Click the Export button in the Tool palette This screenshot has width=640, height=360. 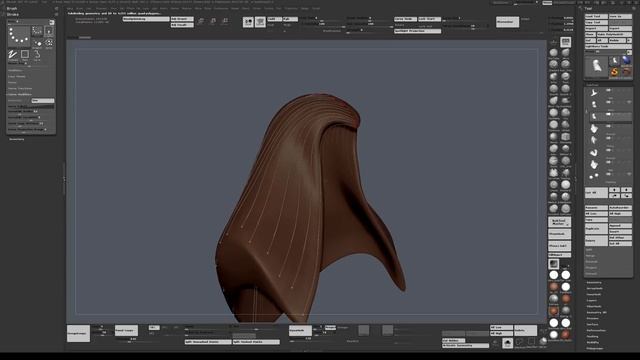coord(620,29)
